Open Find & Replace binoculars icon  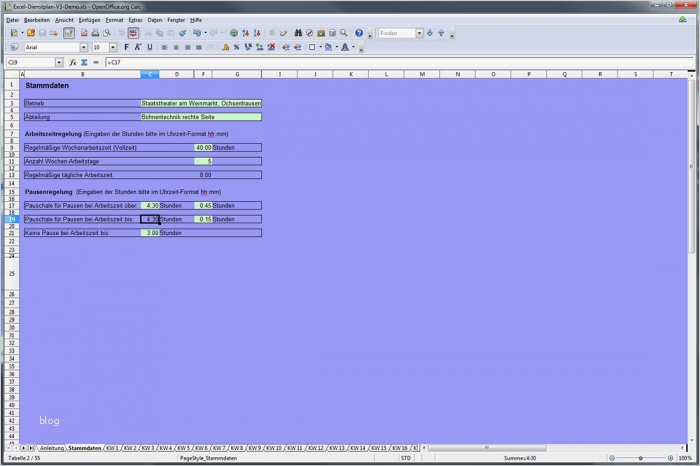tap(299, 33)
